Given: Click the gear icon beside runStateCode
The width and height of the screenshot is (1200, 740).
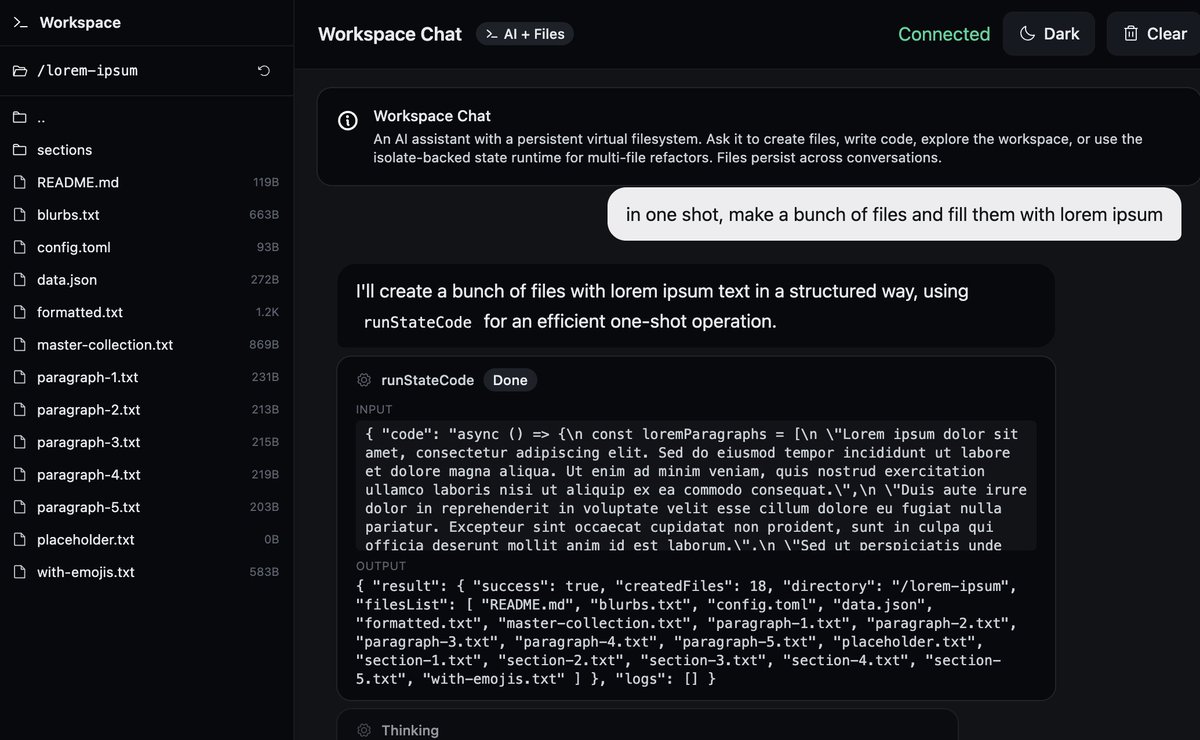Looking at the screenshot, I should pyautogui.click(x=364, y=380).
